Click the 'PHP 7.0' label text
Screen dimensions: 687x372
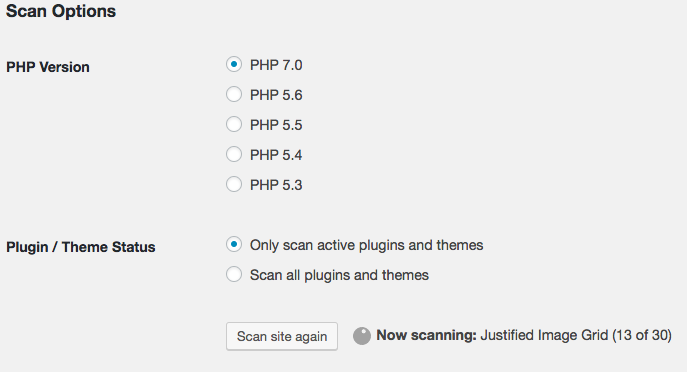point(276,65)
